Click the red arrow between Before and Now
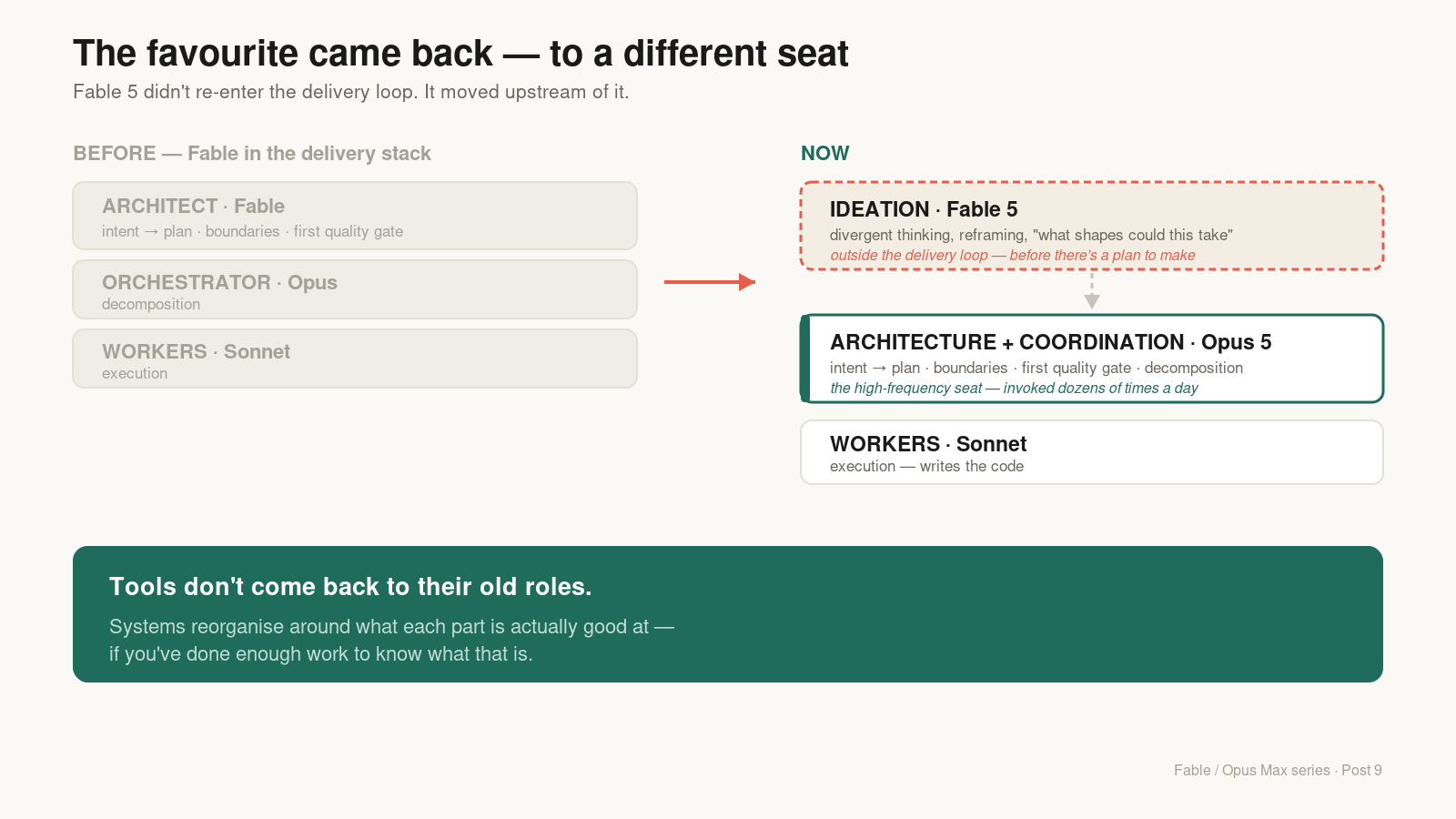The image size is (1456, 819). click(710, 282)
